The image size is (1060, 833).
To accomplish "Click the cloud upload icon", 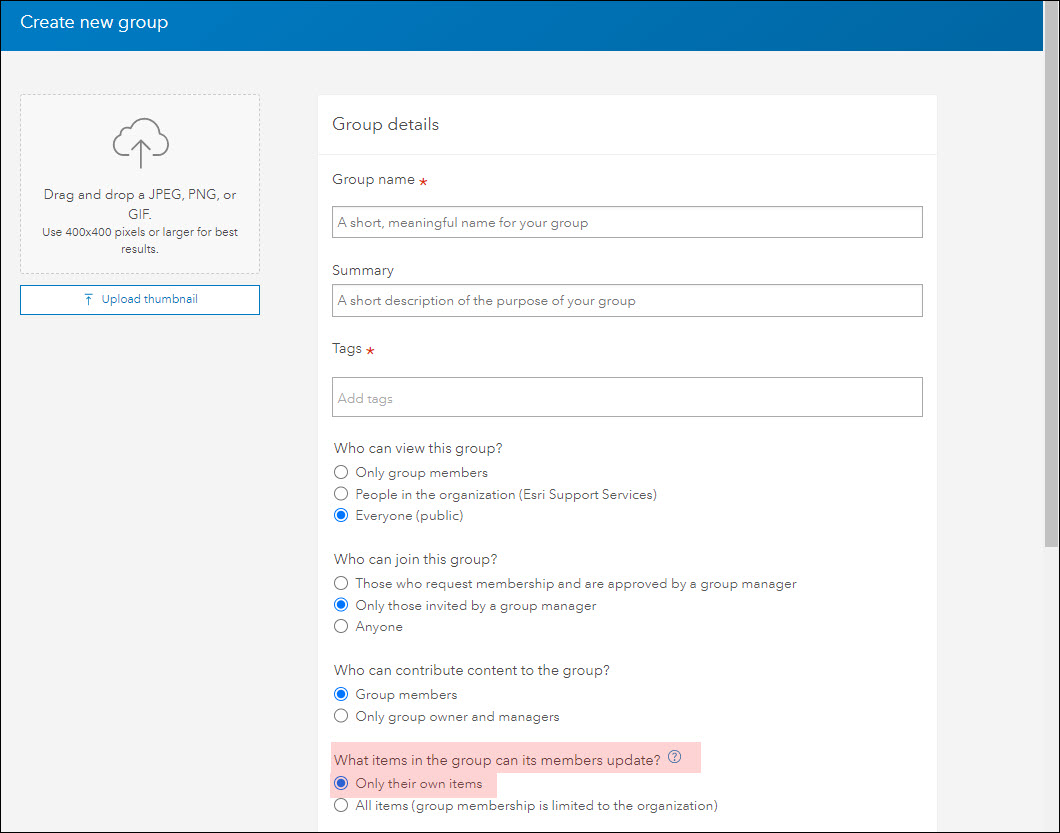I will [140, 143].
